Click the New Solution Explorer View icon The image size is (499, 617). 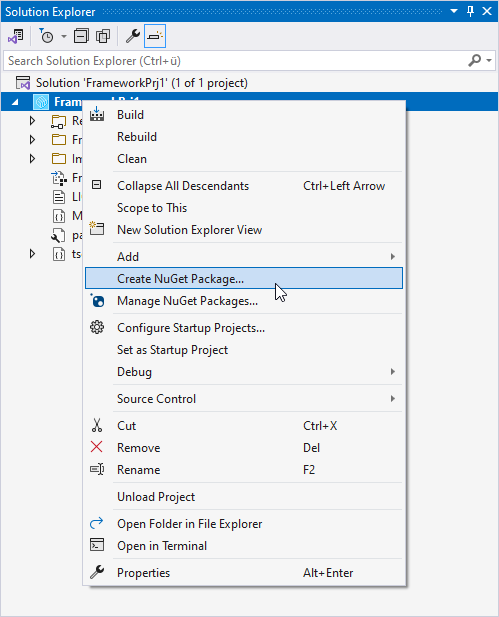click(97, 229)
